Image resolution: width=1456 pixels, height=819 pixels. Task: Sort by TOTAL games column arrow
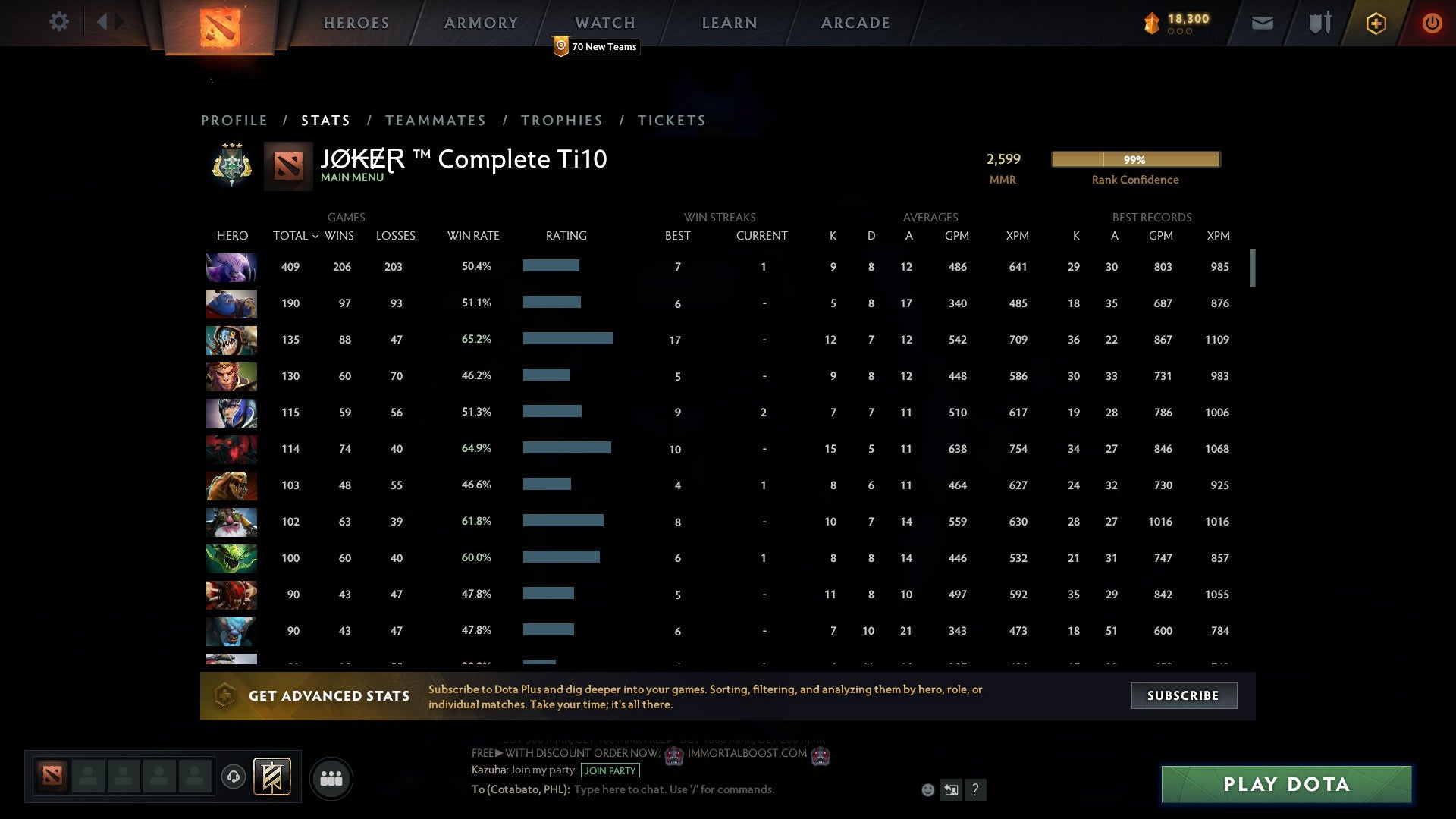click(315, 237)
